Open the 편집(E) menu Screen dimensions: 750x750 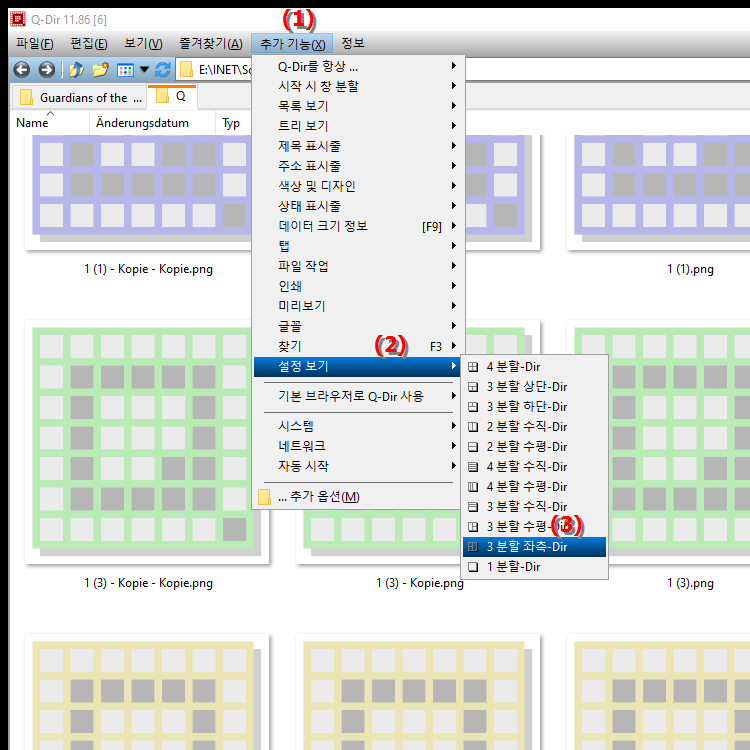(89, 44)
